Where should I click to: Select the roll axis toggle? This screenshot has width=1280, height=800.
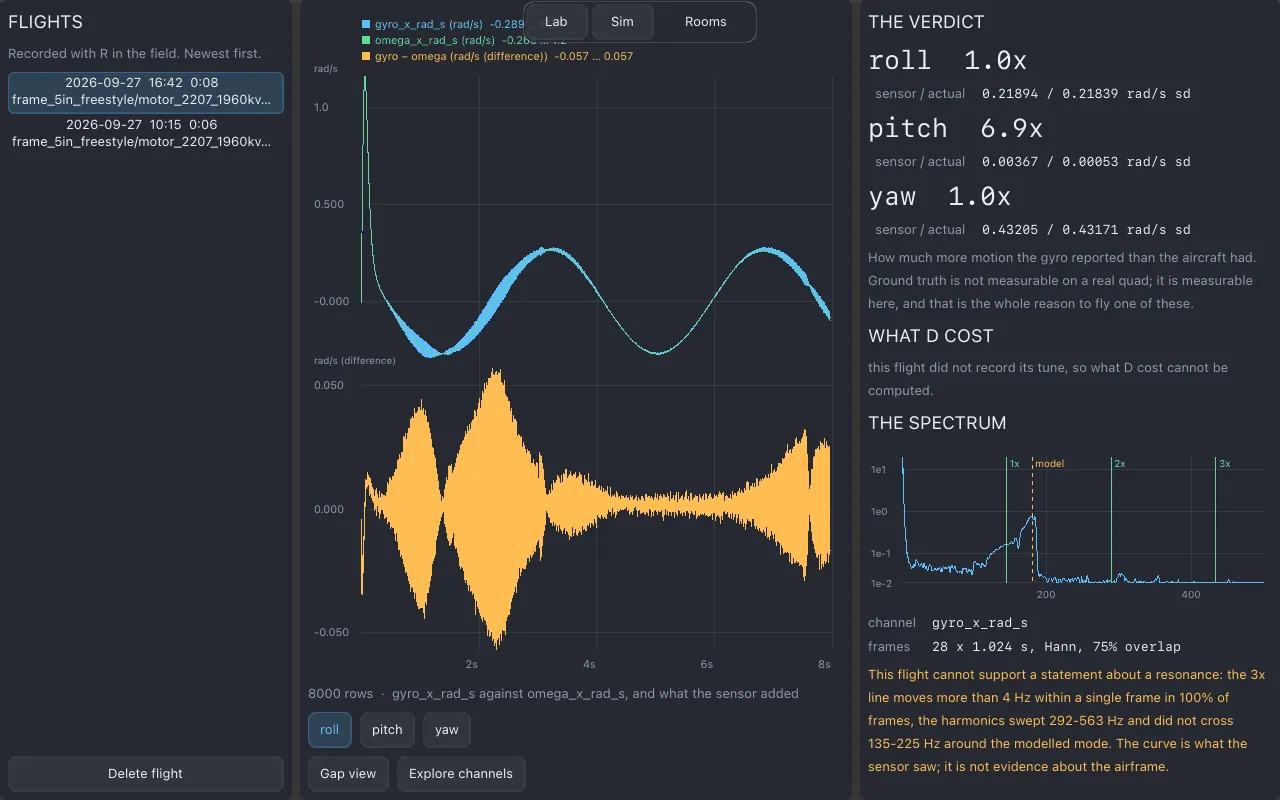(329, 730)
